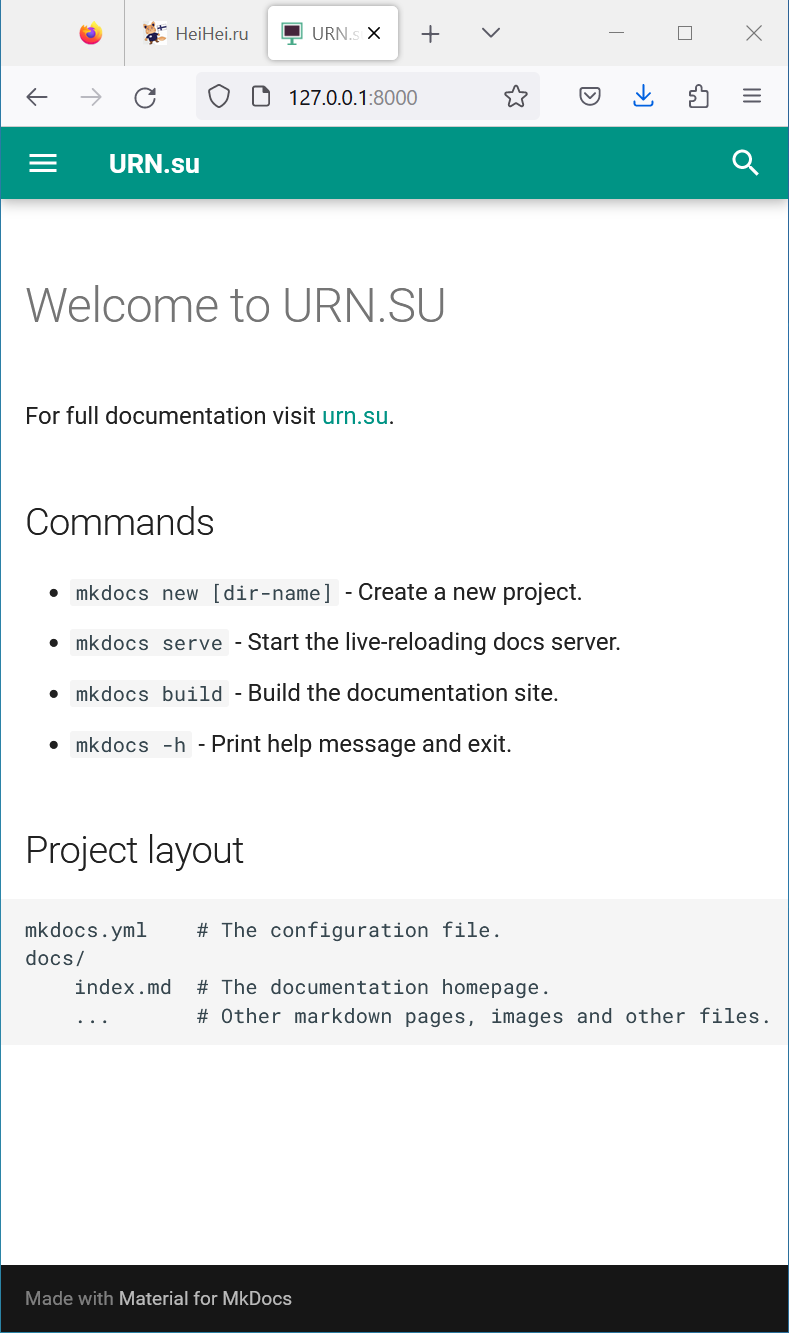Click the page info icon in address bar
Viewport: 789px width, 1333px height.
[260, 97]
